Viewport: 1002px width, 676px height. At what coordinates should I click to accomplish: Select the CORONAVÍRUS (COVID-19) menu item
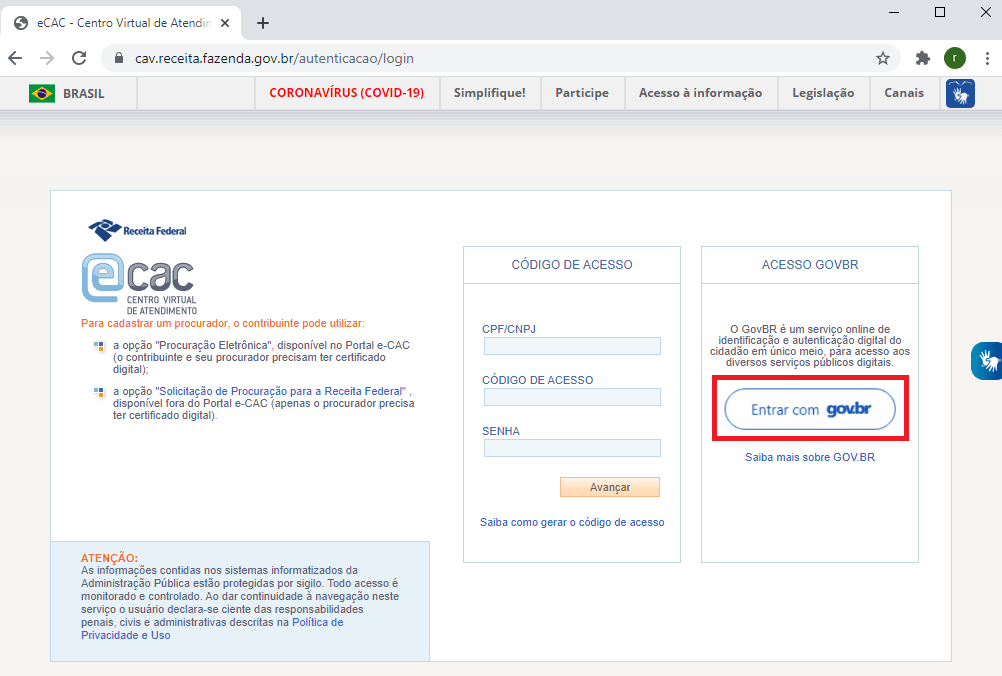[346, 92]
